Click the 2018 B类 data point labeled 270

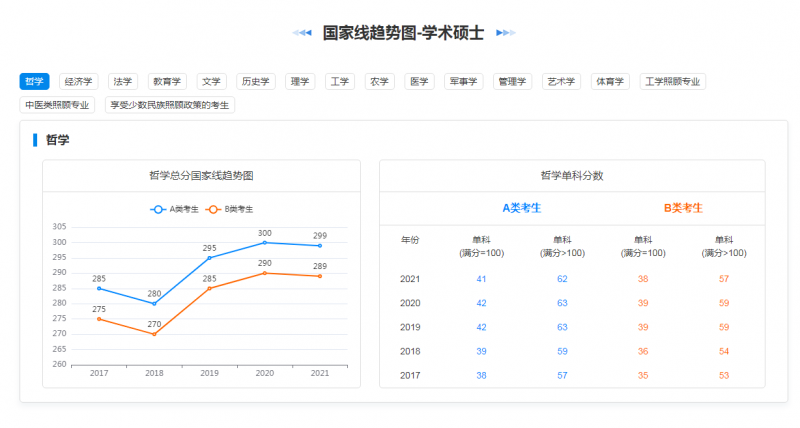click(x=154, y=334)
